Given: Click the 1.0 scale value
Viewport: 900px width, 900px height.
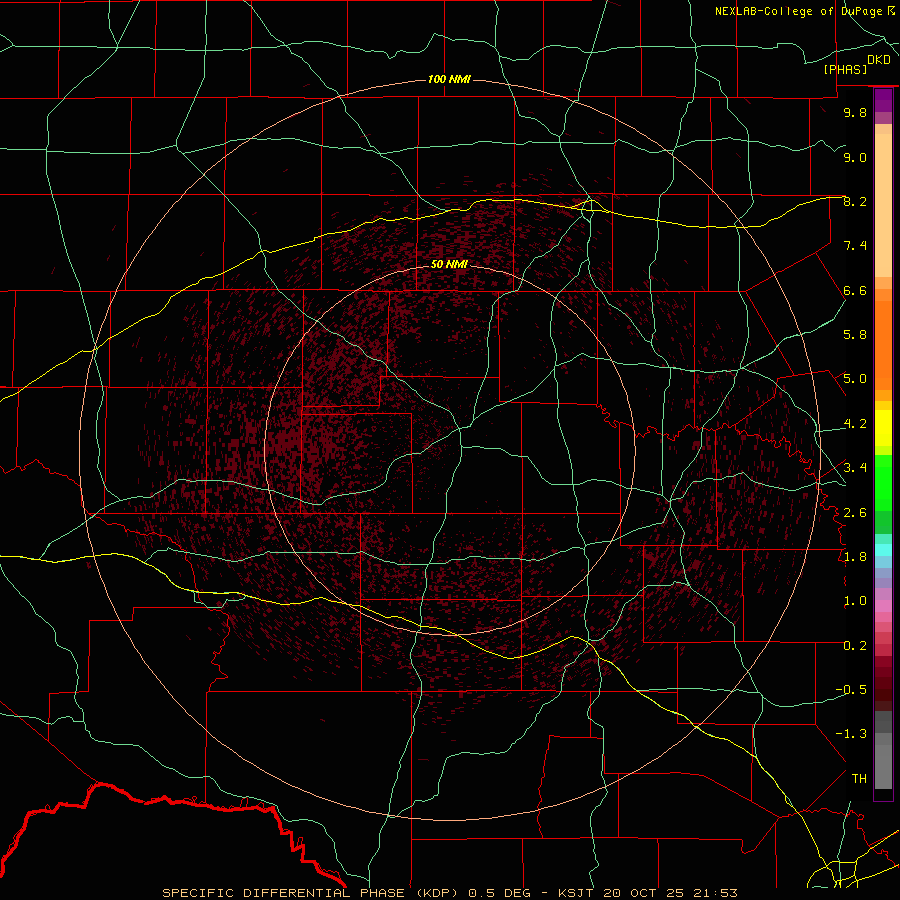Looking at the screenshot, I should point(855,601).
